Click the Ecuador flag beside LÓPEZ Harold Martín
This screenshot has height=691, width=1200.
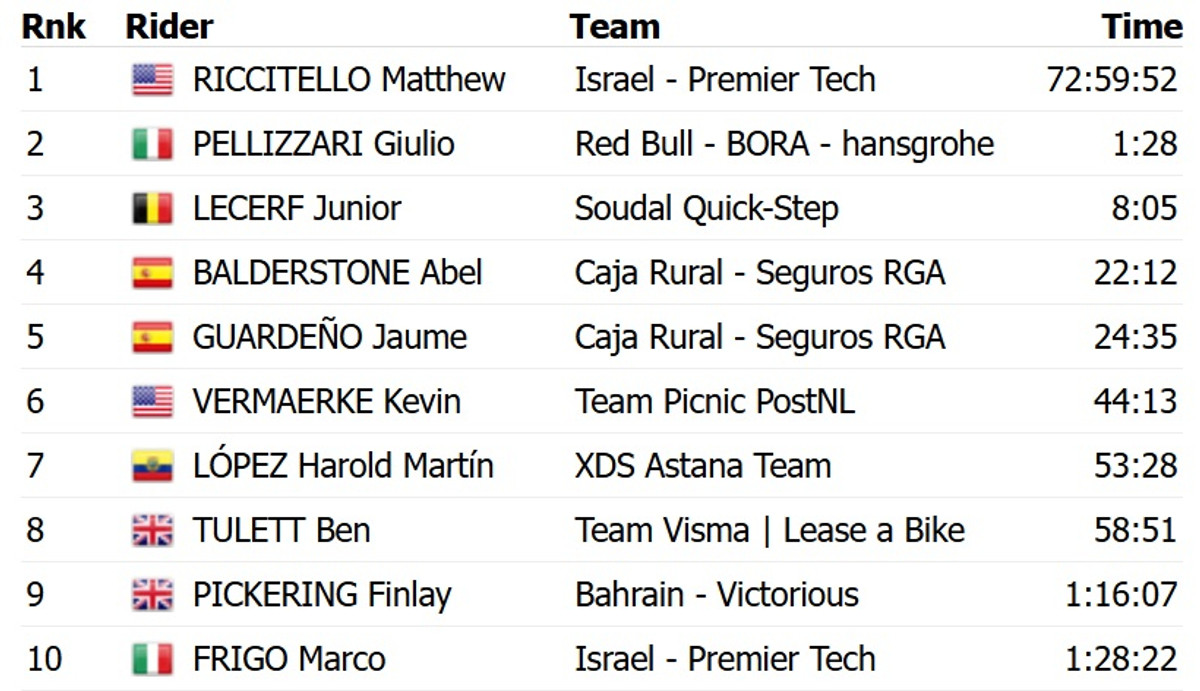point(152,466)
